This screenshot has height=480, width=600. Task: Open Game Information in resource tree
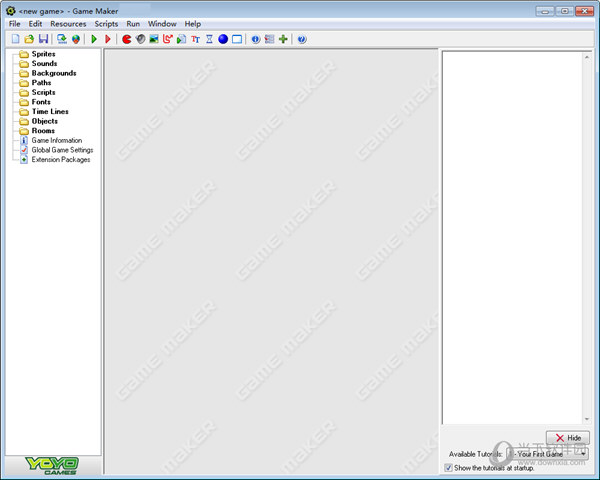click(51, 140)
